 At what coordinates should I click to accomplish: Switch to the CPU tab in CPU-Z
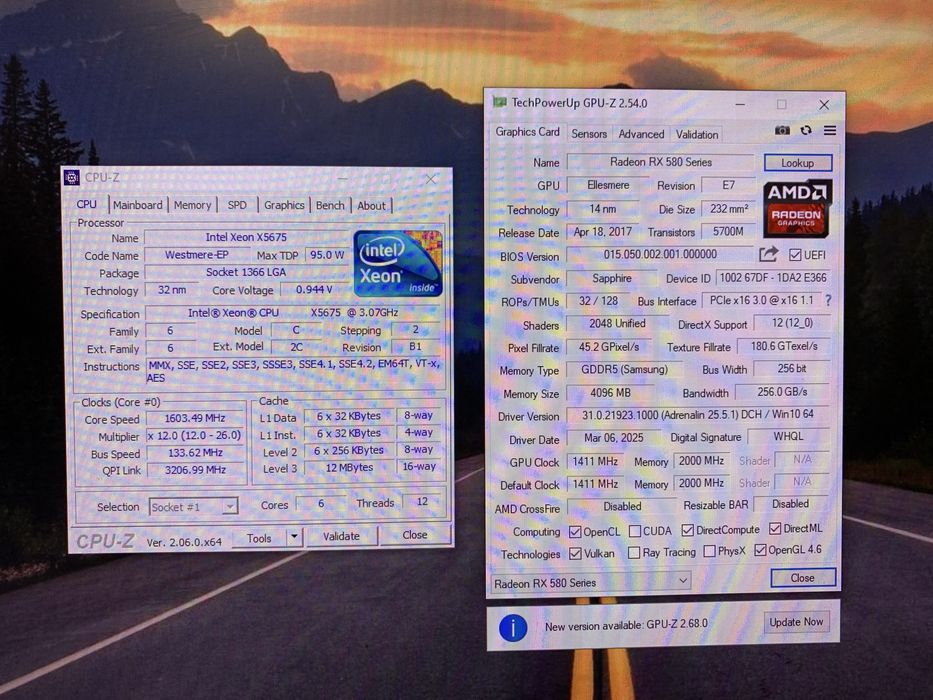coord(87,204)
